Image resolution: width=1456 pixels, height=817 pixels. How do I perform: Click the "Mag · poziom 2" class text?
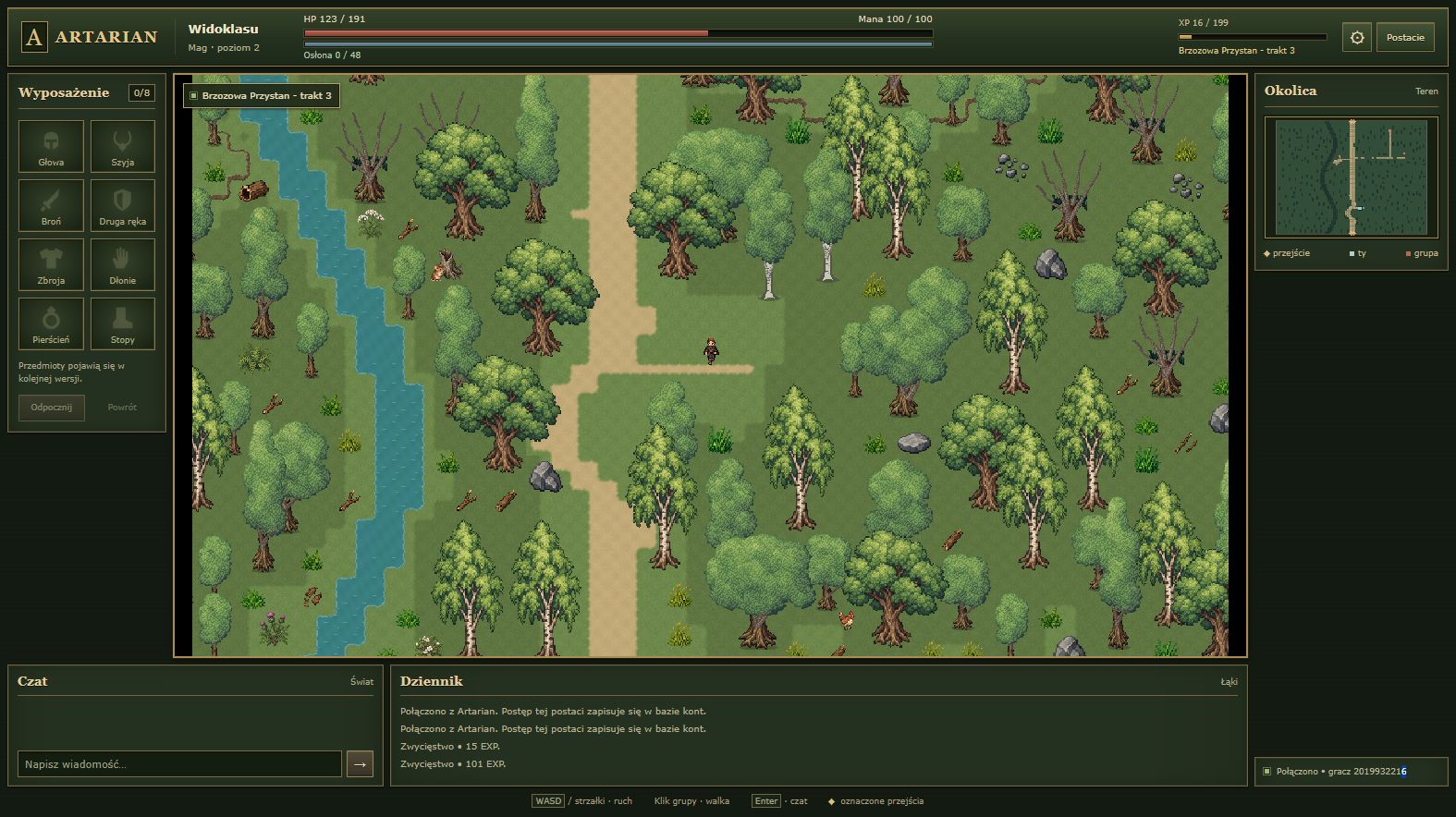[224, 48]
